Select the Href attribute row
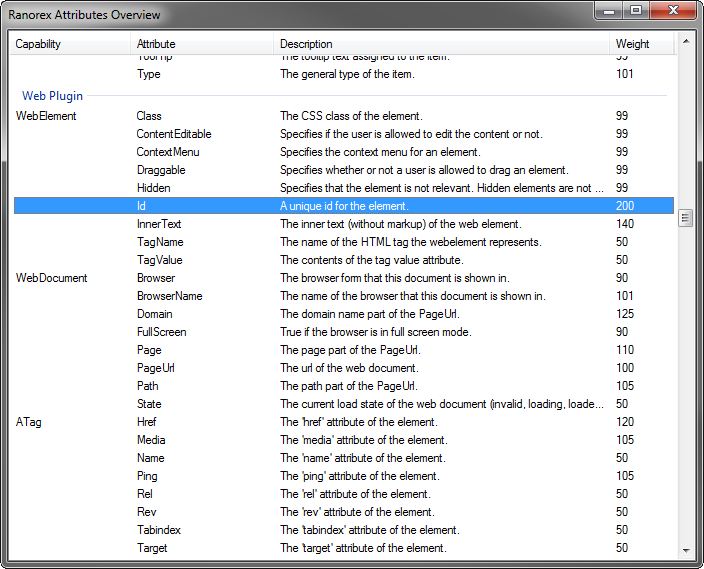 pos(344,422)
